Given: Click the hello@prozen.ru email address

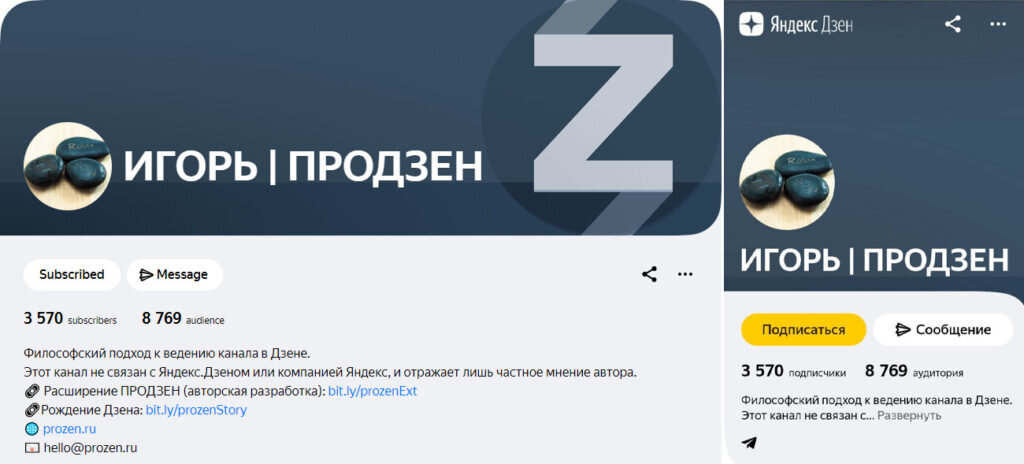Looking at the screenshot, I should (x=90, y=448).
